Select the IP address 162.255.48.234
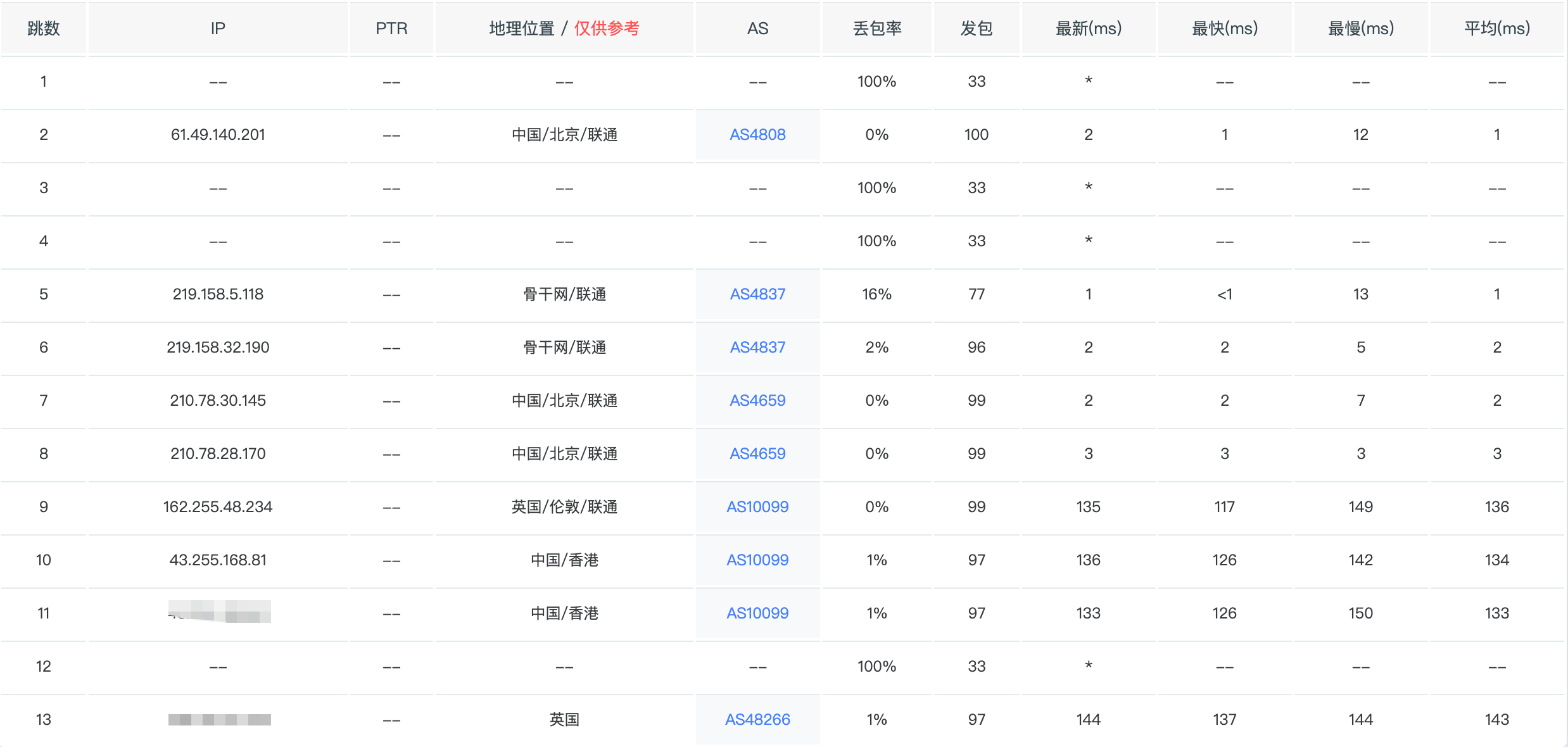The height and width of the screenshot is (747, 1568). pos(218,507)
